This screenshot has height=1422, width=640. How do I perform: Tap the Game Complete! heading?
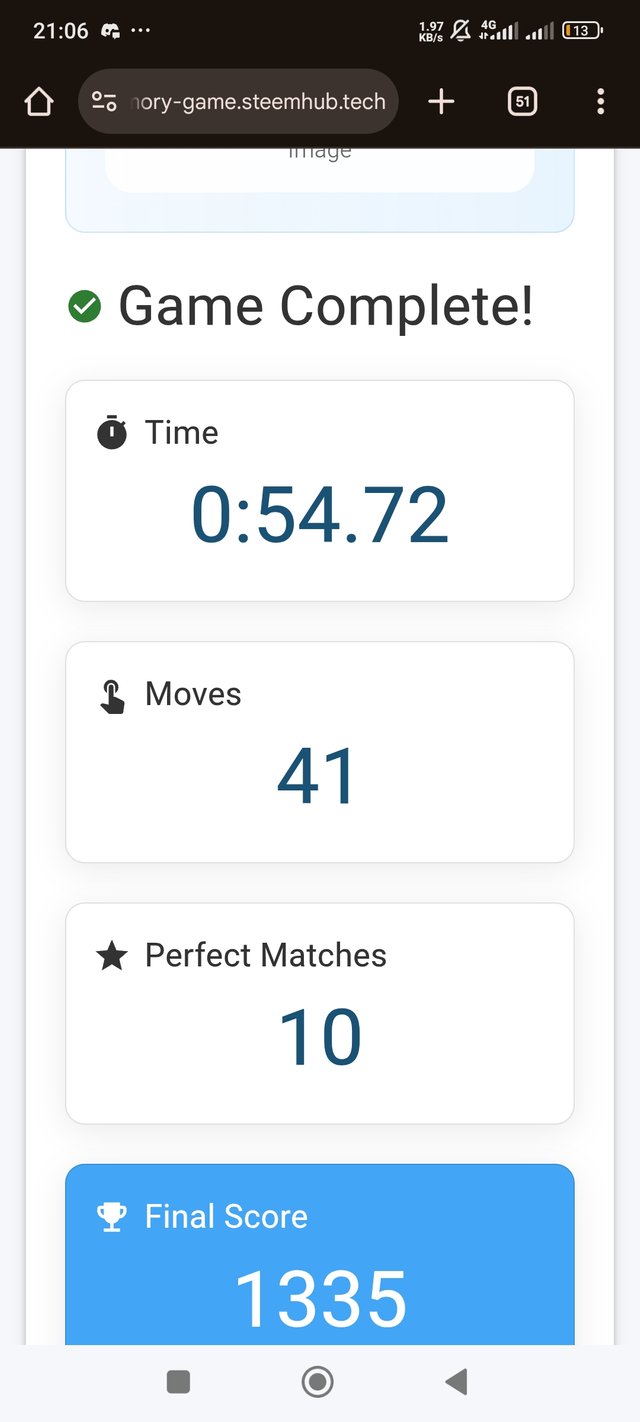(326, 306)
